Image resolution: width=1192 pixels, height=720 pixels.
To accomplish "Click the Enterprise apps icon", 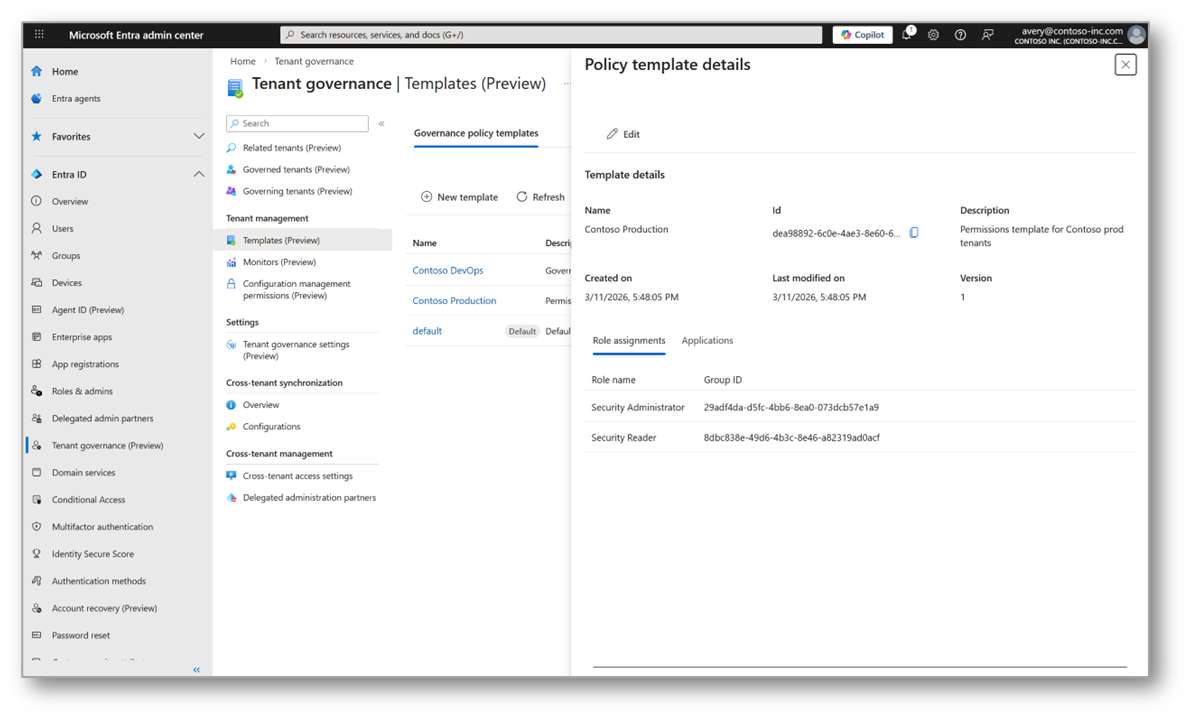I will [36, 337].
